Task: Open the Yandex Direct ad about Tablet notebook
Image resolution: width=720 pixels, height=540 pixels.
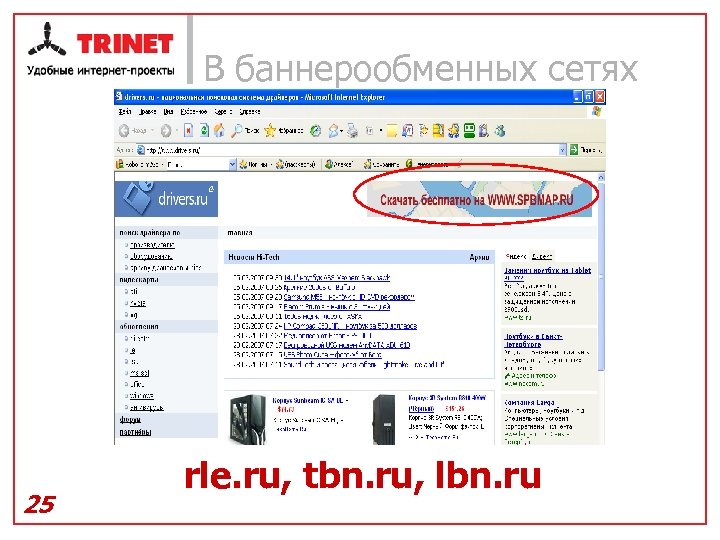Action: tap(547, 273)
